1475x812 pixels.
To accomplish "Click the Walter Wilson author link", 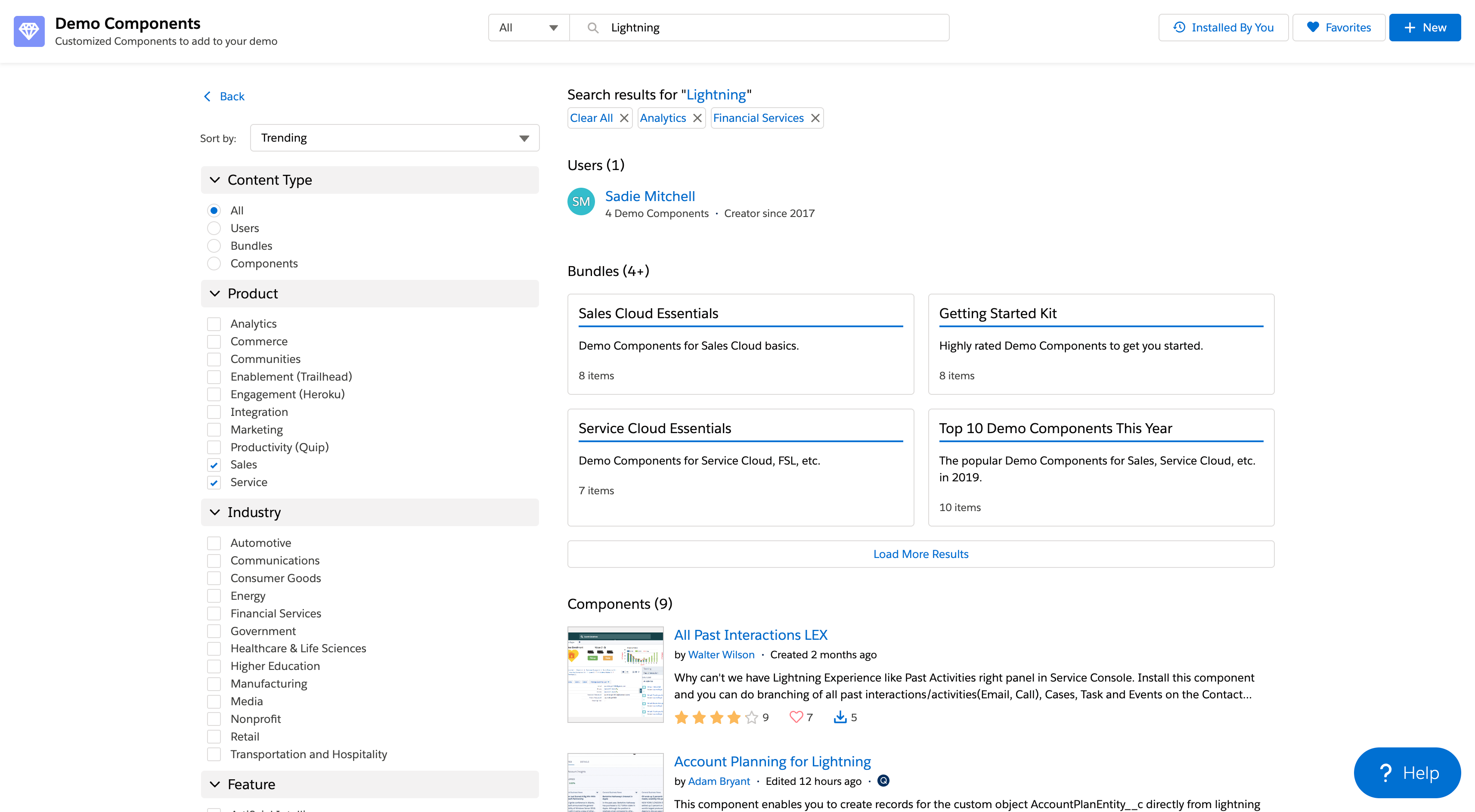I will pyautogui.click(x=721, y=654).
